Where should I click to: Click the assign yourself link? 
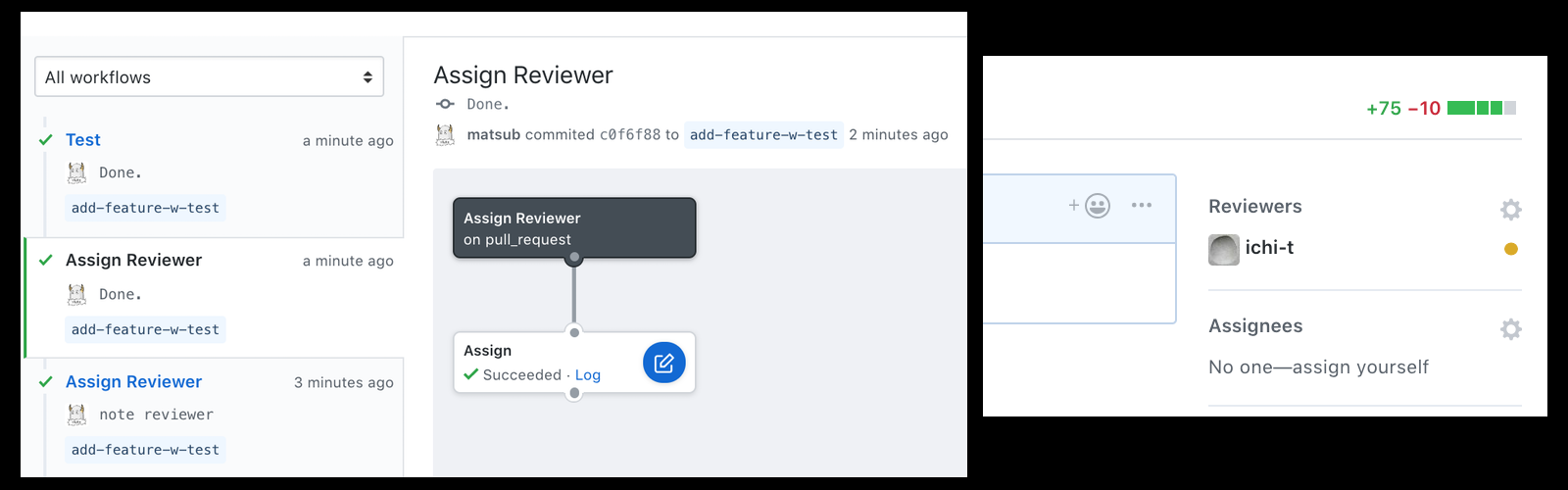click(1360, 367)
